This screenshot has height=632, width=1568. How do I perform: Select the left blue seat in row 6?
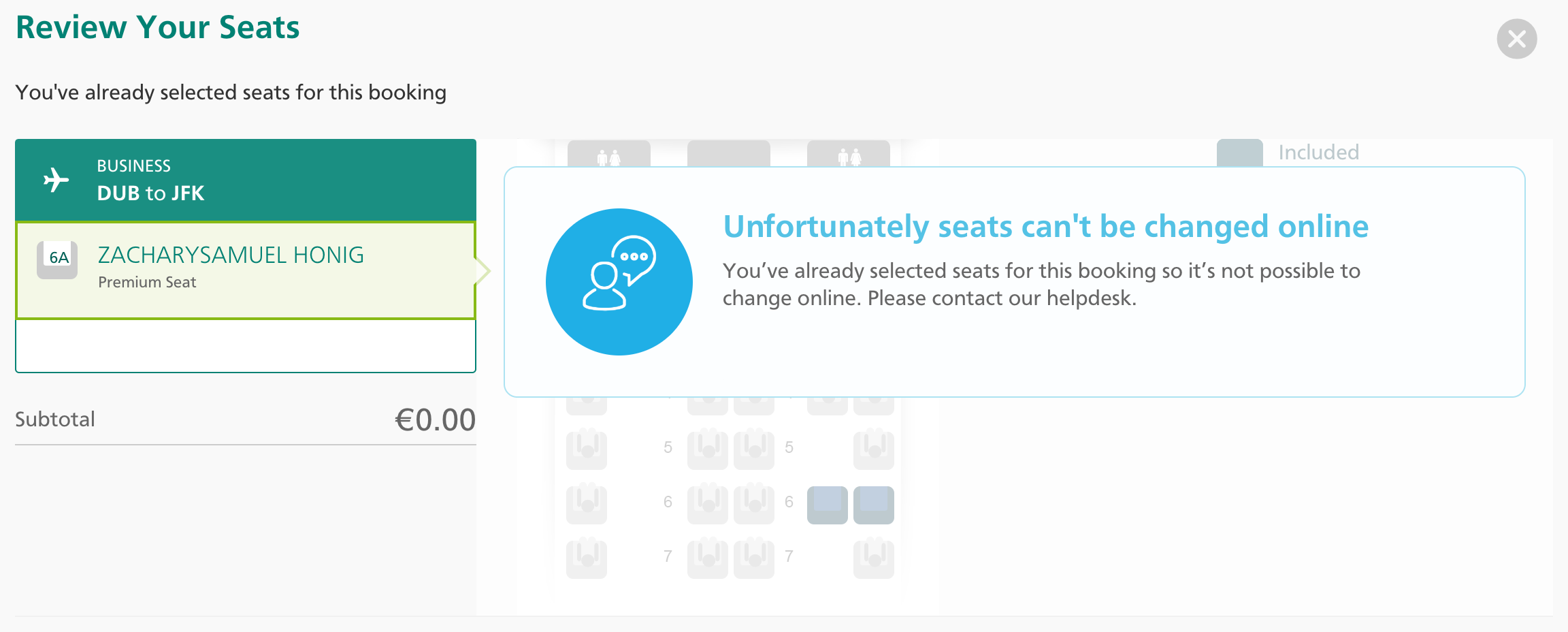[x=827, y=505]
